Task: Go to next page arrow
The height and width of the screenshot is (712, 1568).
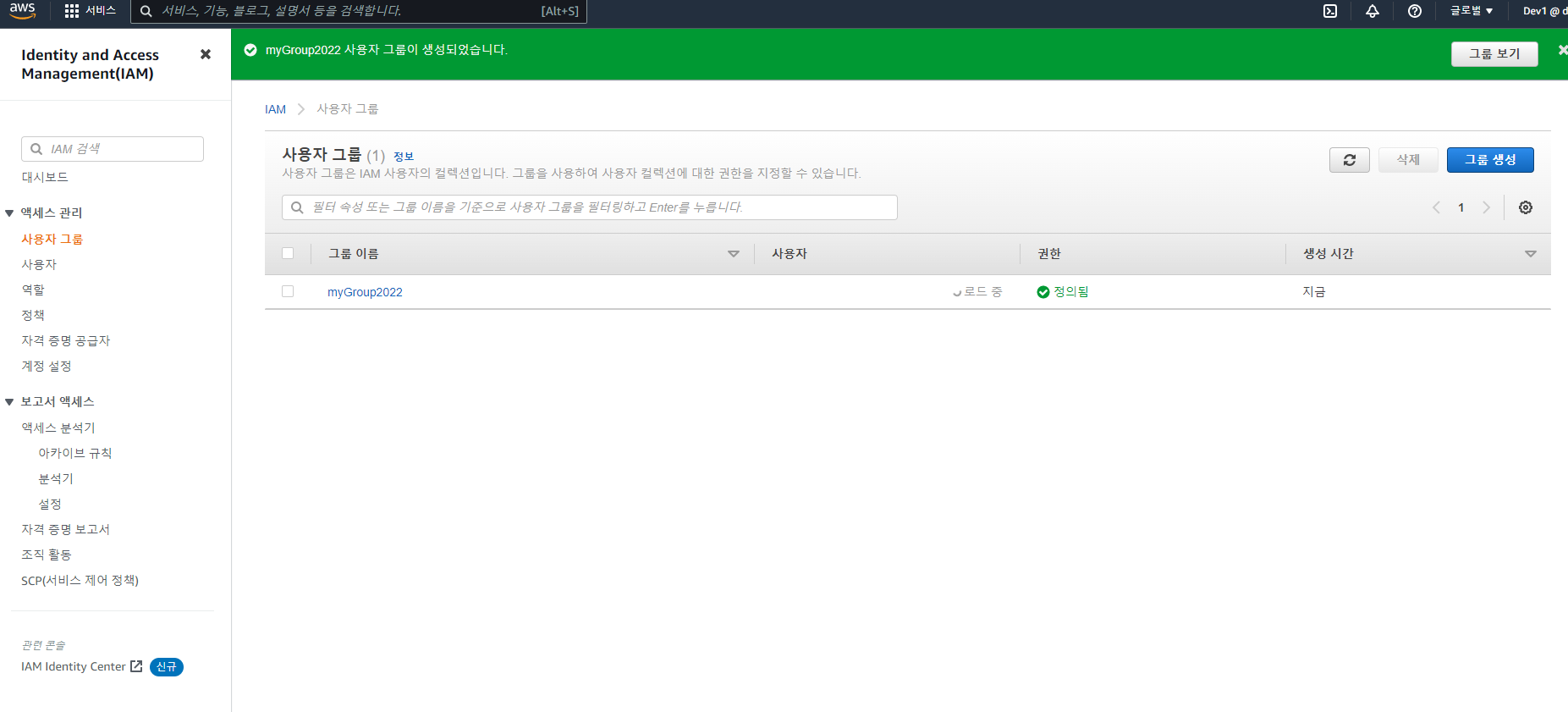Action: tap(1486, 207)
